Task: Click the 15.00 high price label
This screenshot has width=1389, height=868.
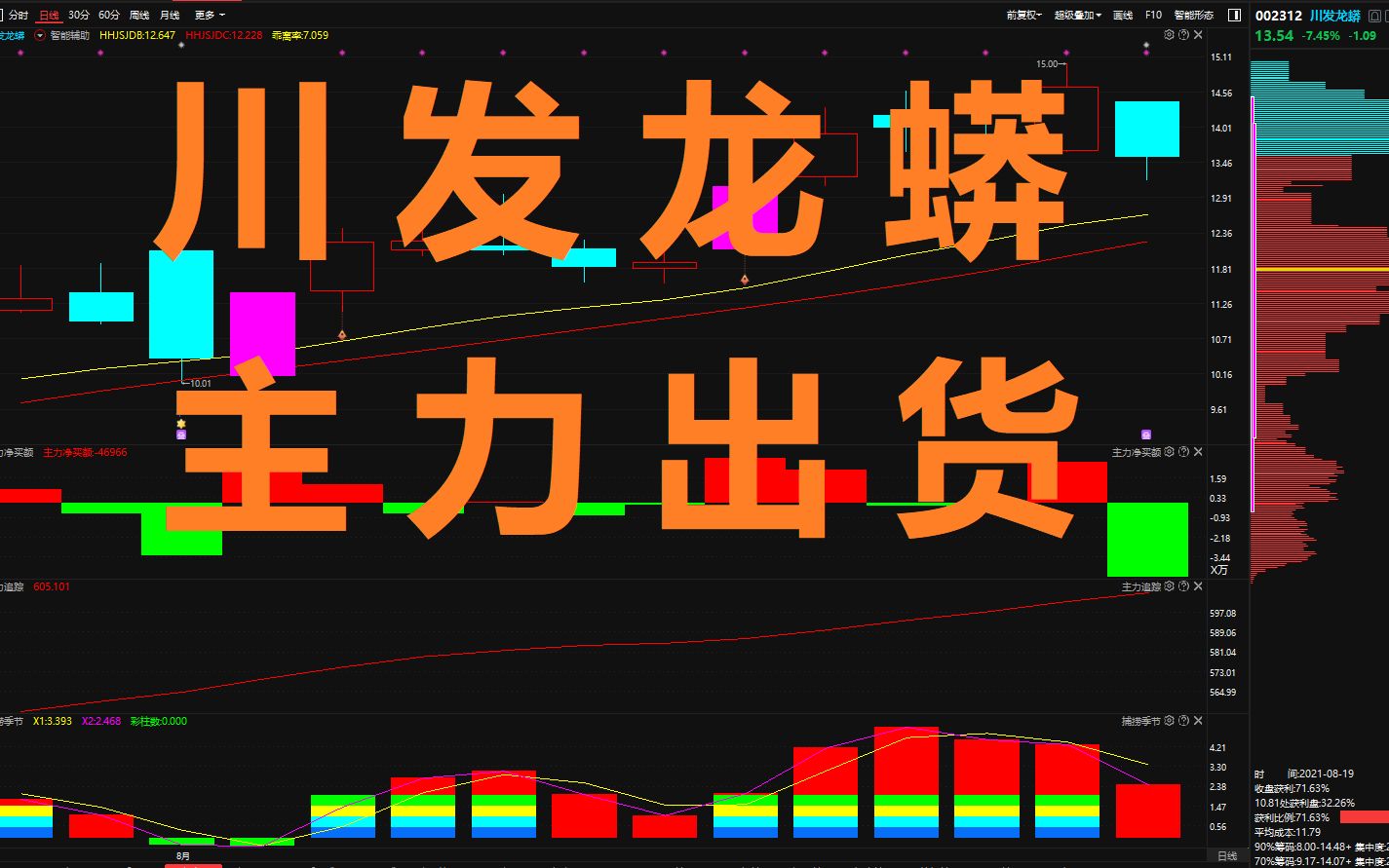Action: 1047,63
